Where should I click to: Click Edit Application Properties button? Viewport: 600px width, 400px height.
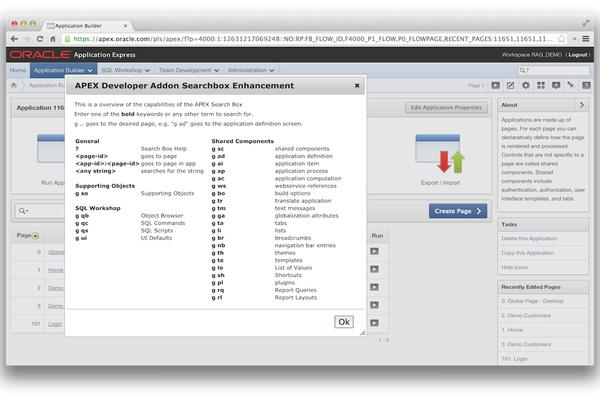click(x=446, y=108)
